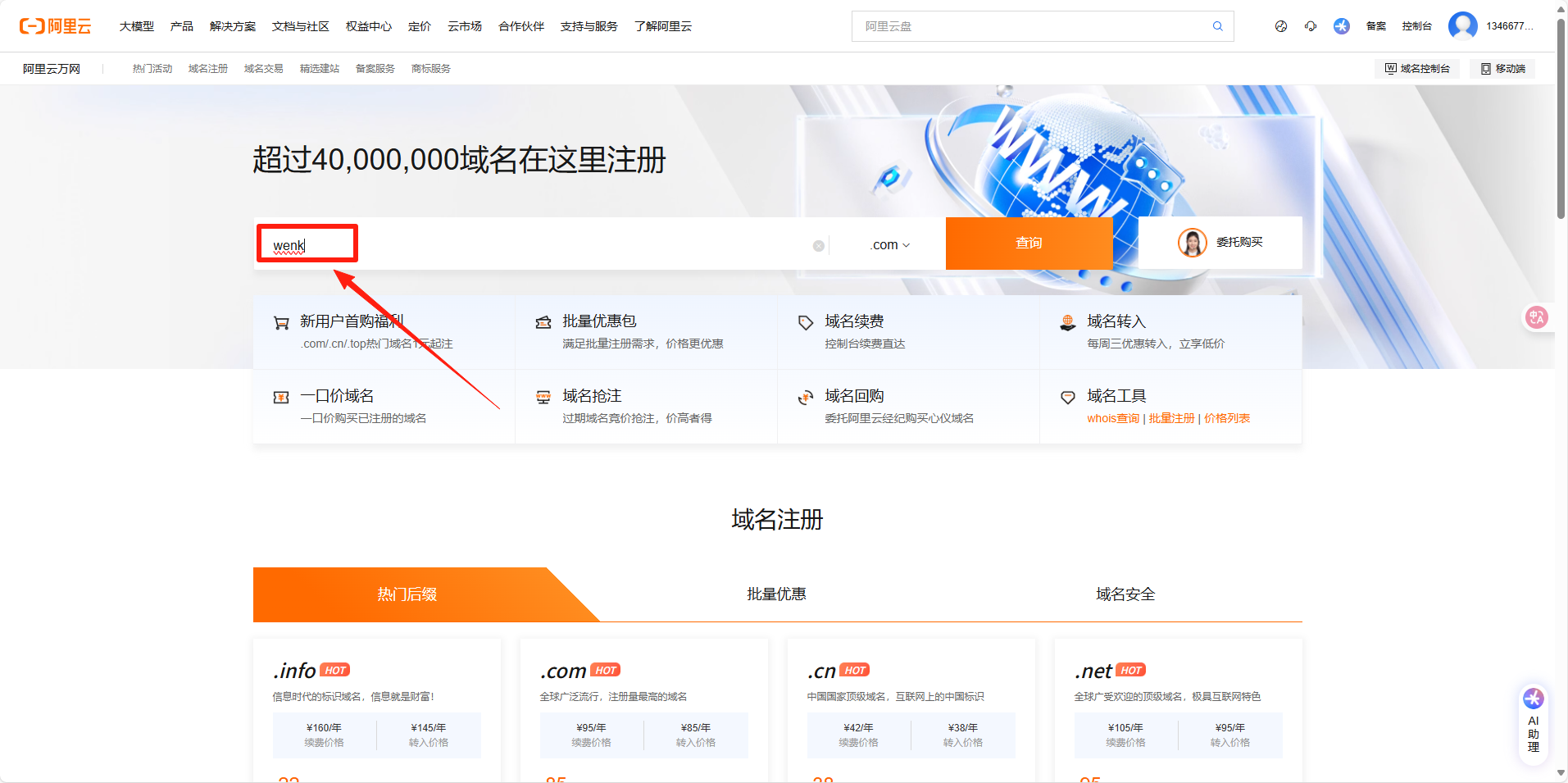Image resolution: width=1568 pixels, height=783 pixels.
Task: Click the whois查询 link
Action: click(x=1113, y=418)
